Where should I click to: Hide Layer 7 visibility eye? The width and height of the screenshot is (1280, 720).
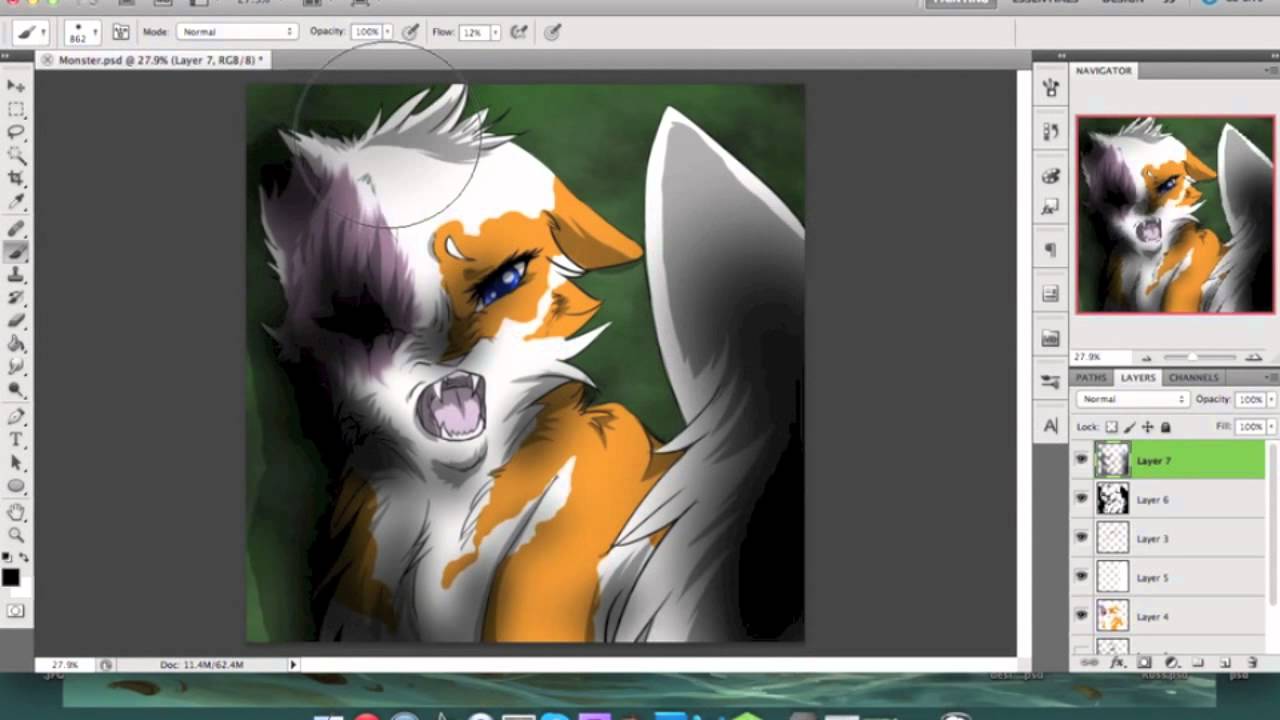pyautogui.click(x=1081, y=460)
